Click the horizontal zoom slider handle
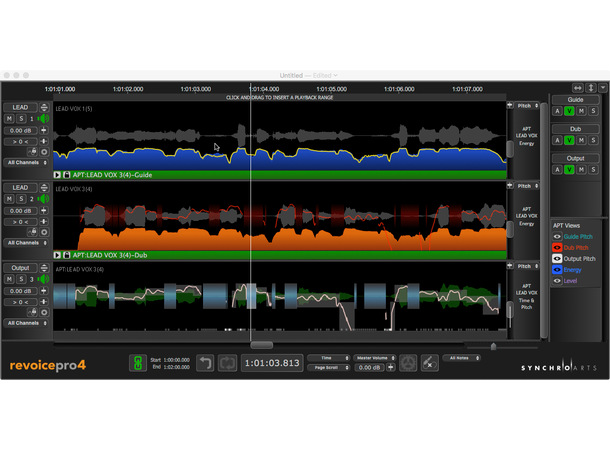This screenshot has width=610, height=450. [493, 346]
